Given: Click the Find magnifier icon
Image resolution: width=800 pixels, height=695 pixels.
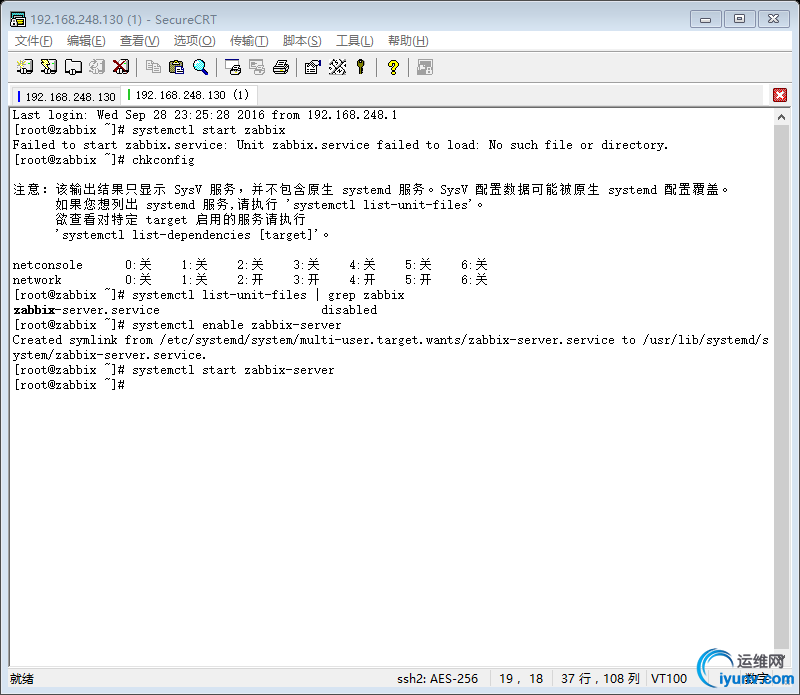Looking at the screenshot, I should pos(201,67).
